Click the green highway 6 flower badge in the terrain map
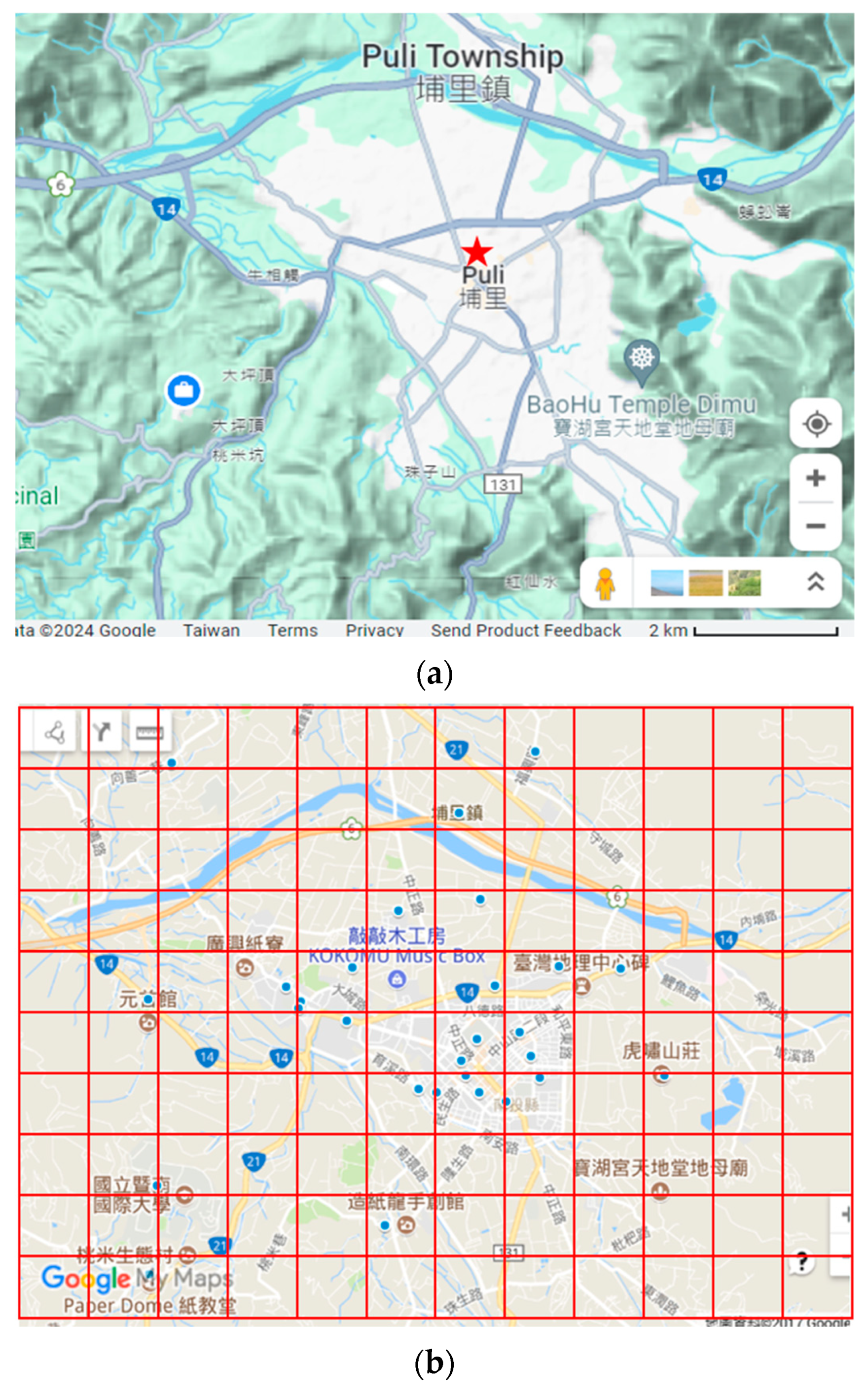 coord(61,184)
